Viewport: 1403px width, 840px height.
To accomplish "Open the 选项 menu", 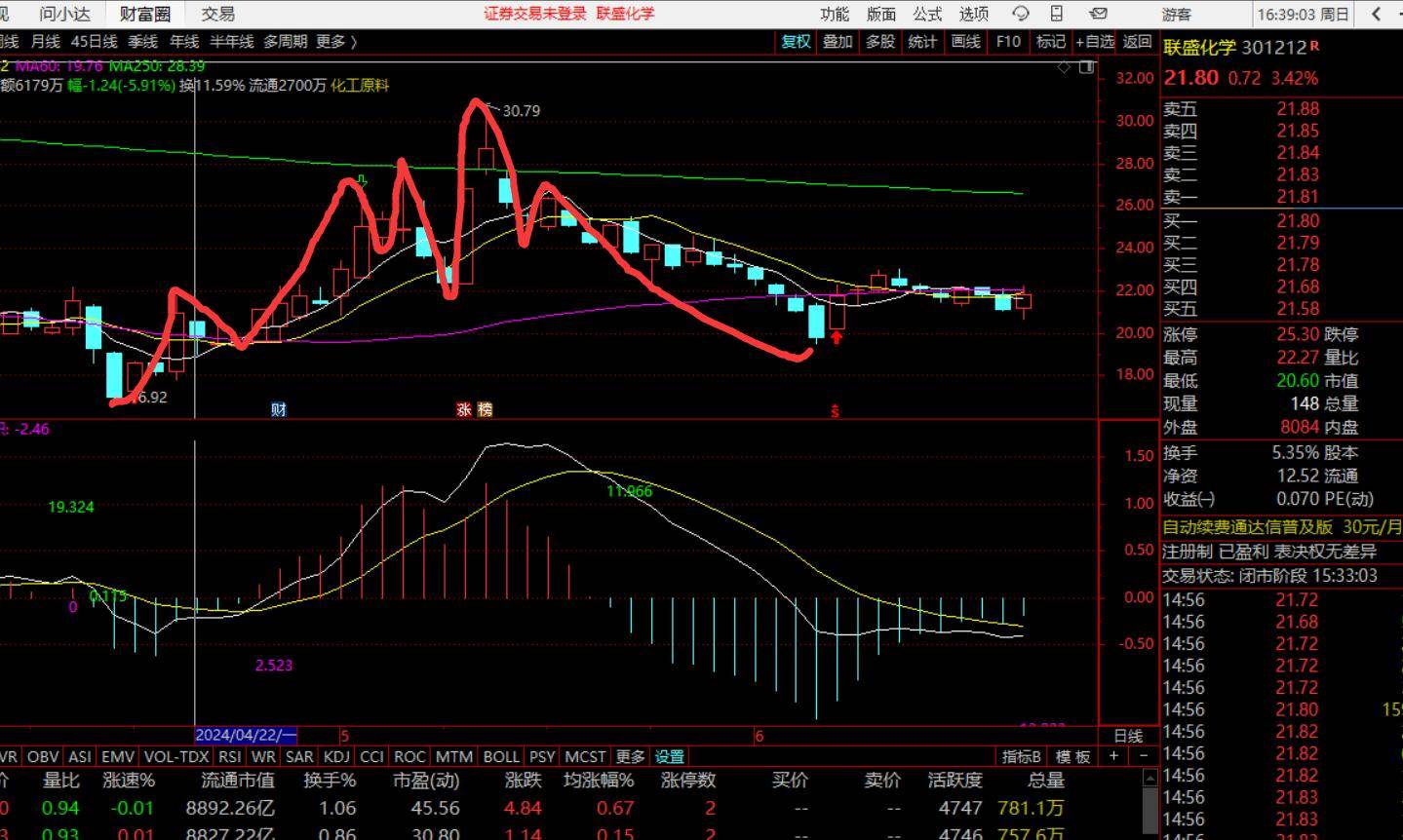I will pyautogui.click(x=973, y=14).
